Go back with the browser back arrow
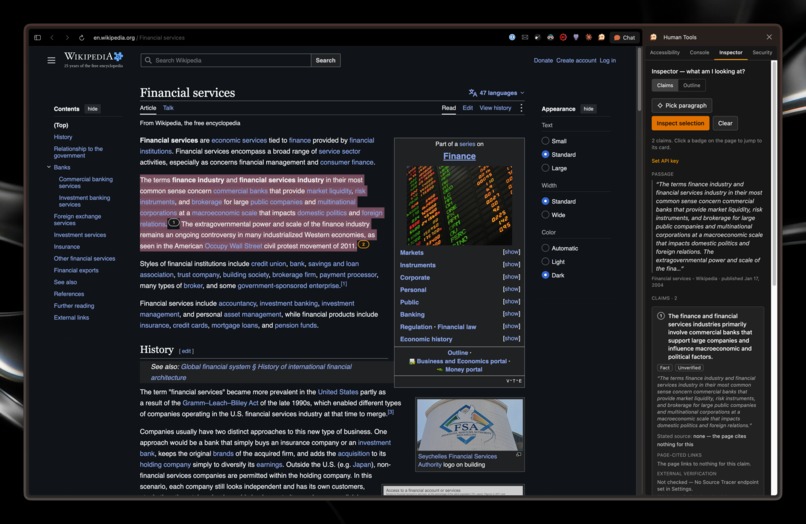The height and width of the screenshot is (524, 806). 52,38
